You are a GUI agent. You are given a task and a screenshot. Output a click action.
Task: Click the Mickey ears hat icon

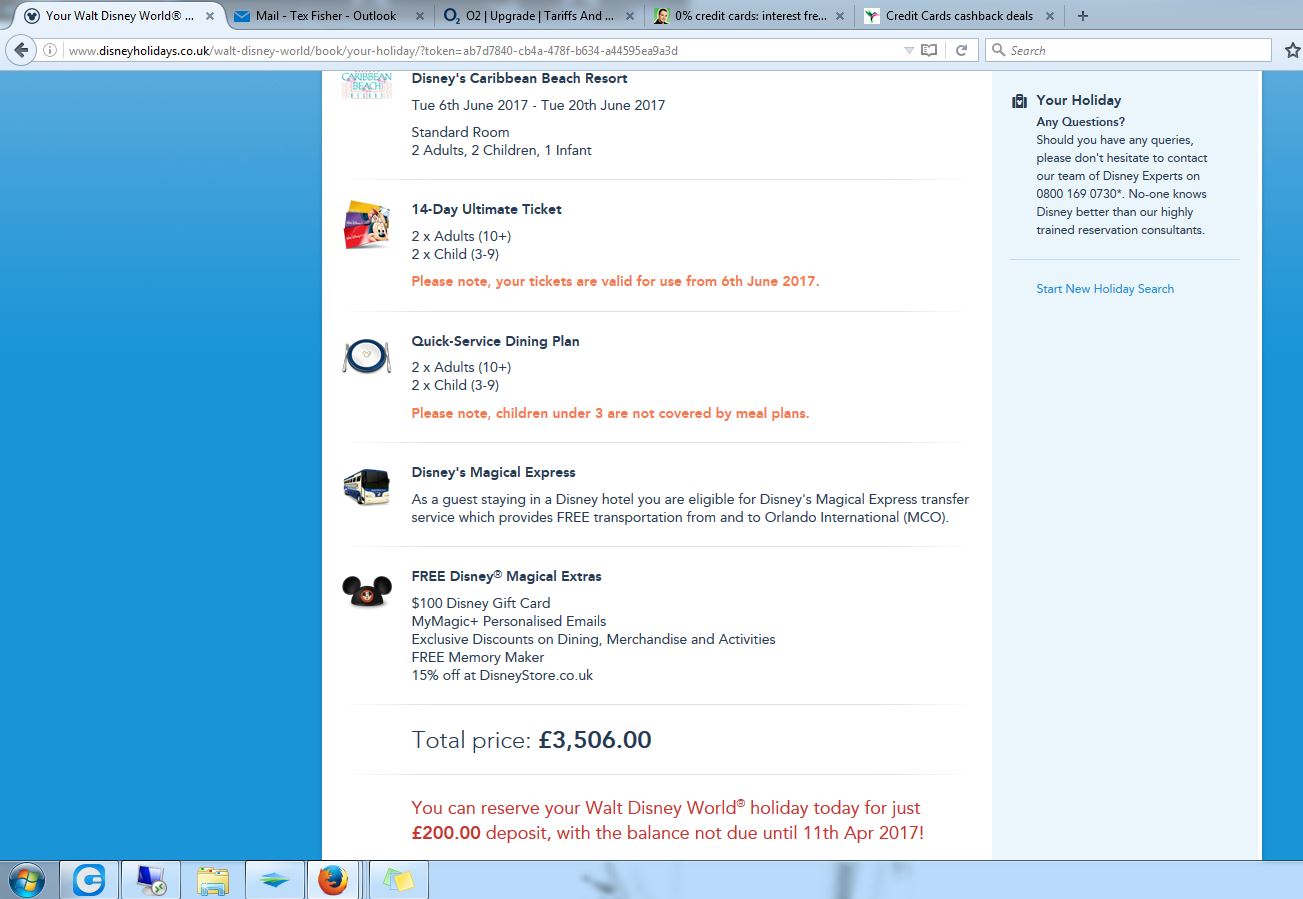[x=366, y=591]
